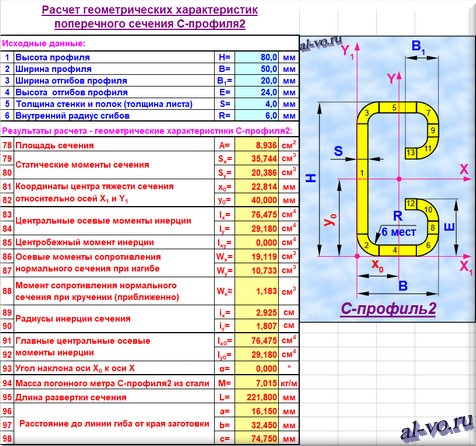The width and height of the screenshot is (476, 446).
Task: Click the axis tilt angle value in row 93
Action: [256, 368]
